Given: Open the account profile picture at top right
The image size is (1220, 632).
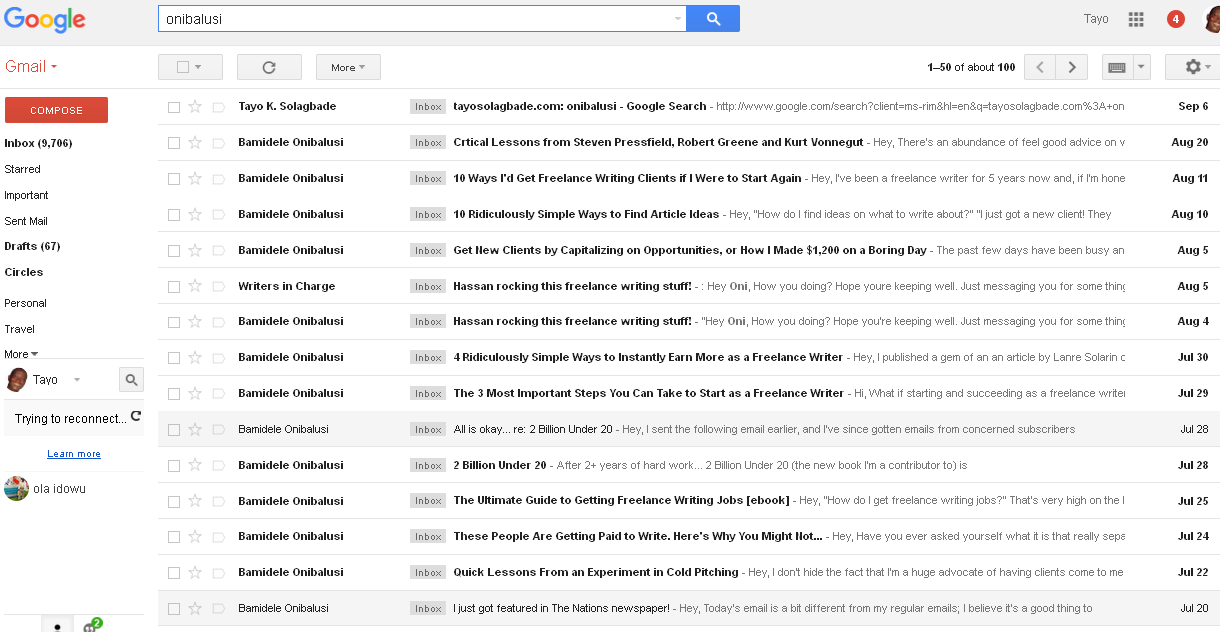Looking at the screenshot, I should (x=1210, y=19).
